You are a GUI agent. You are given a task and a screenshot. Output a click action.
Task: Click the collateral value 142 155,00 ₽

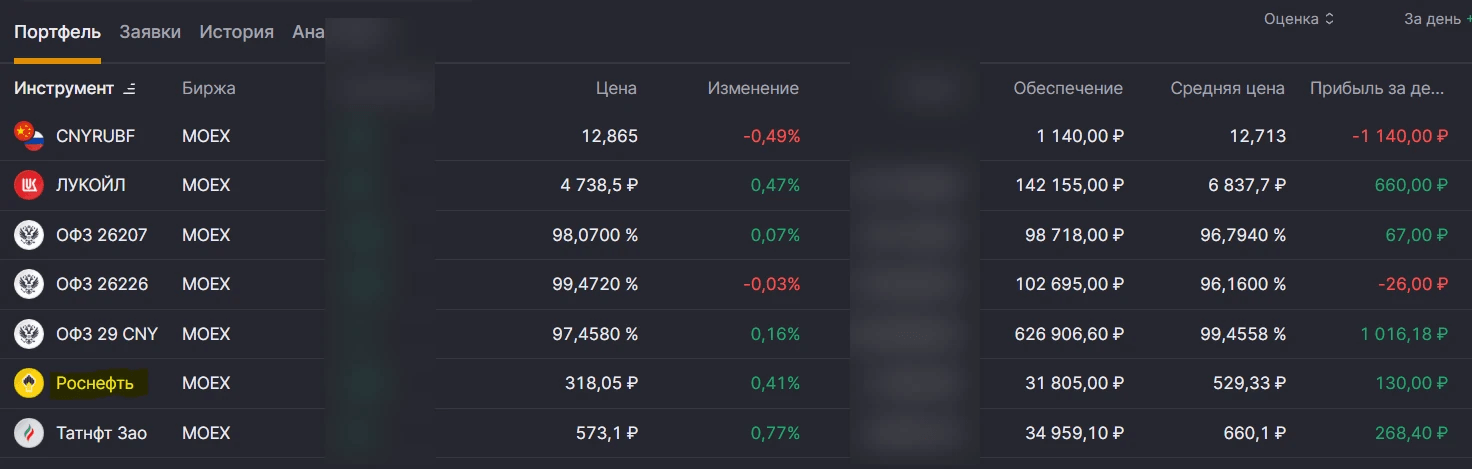(1069, 185)
